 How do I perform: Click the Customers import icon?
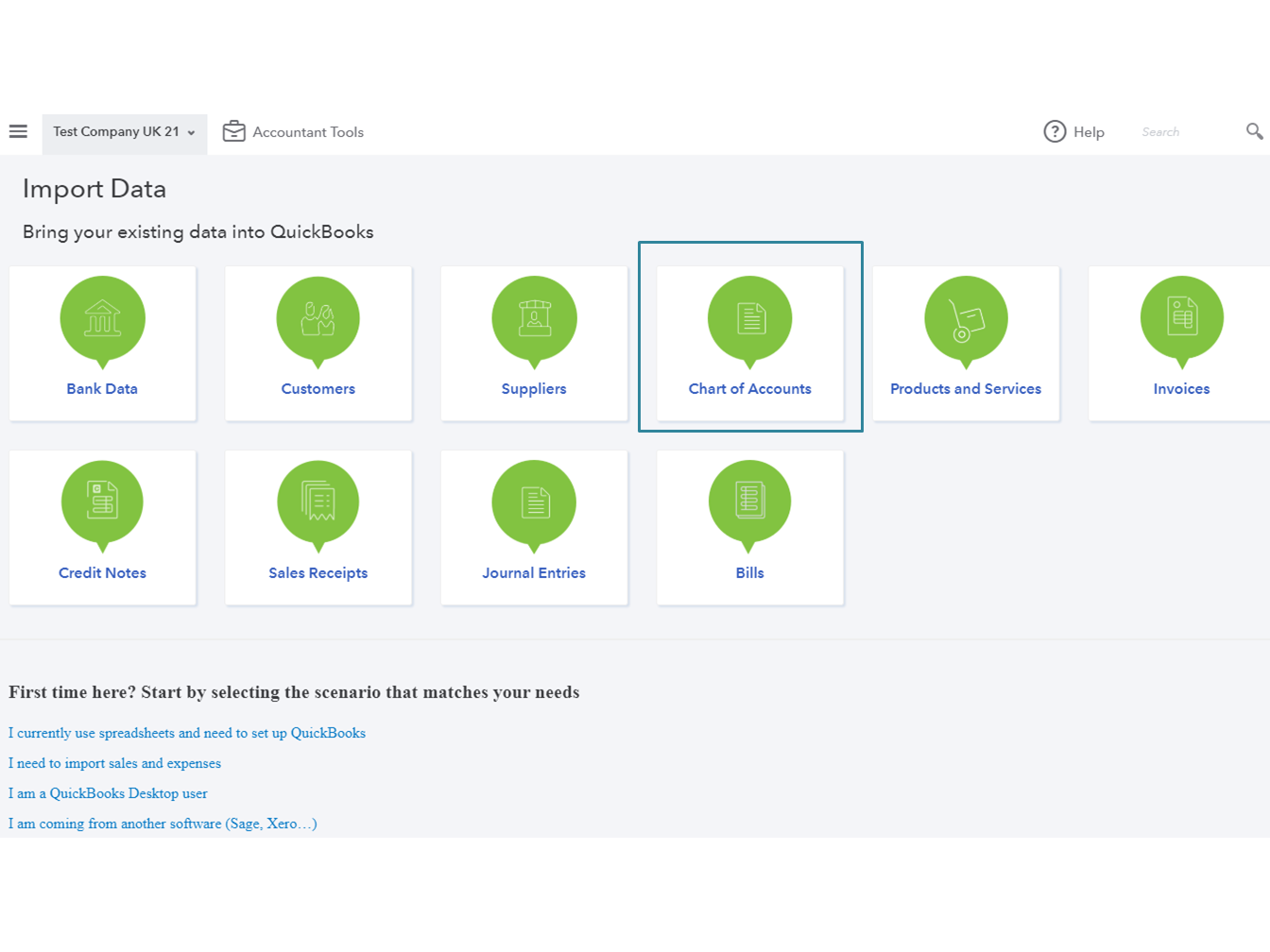(x=318, y=319)
